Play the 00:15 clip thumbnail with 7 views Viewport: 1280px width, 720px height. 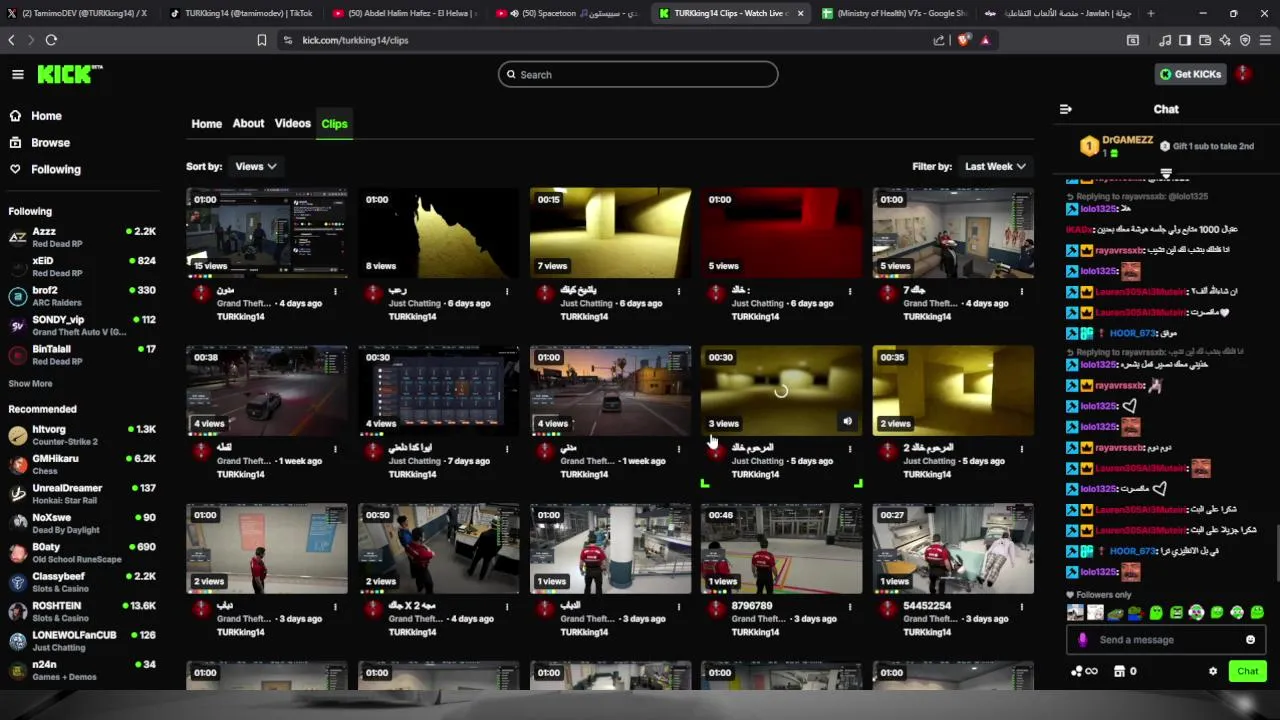tap(610, 232)
